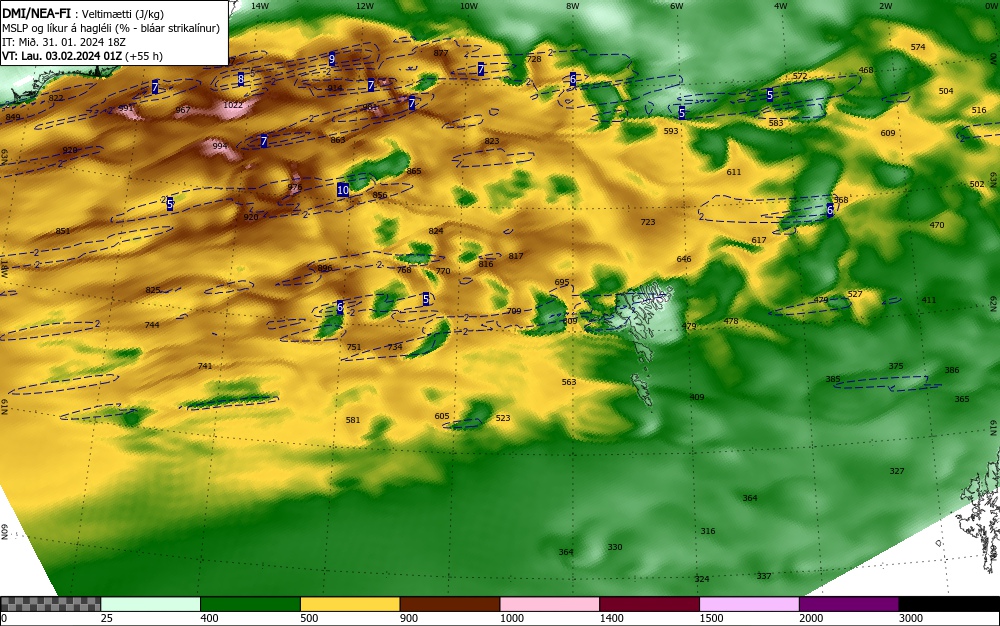1000x626 pixels.
Task: Click the hail probability label 9
Action: 332,59
